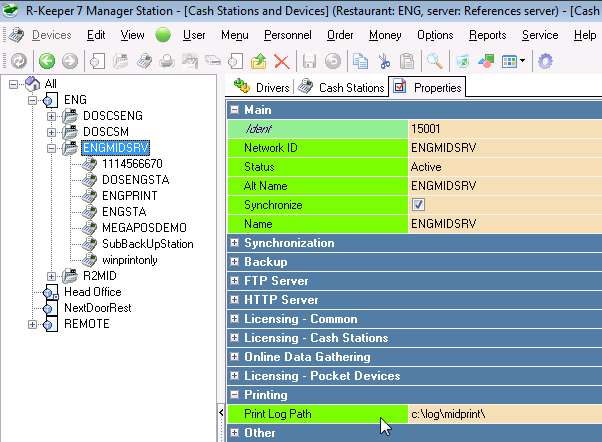Open the Edit menu
602x442 pixels.
pos(96,35)
